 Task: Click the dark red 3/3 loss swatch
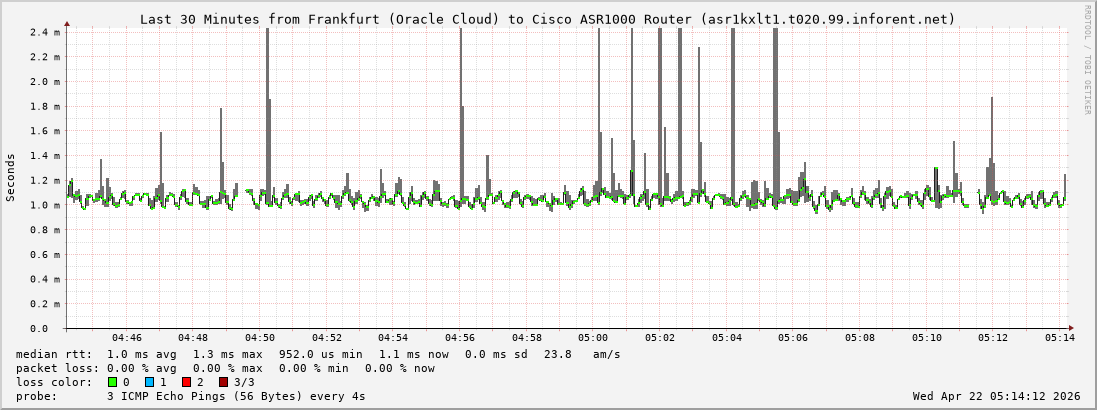coord(223,382)
